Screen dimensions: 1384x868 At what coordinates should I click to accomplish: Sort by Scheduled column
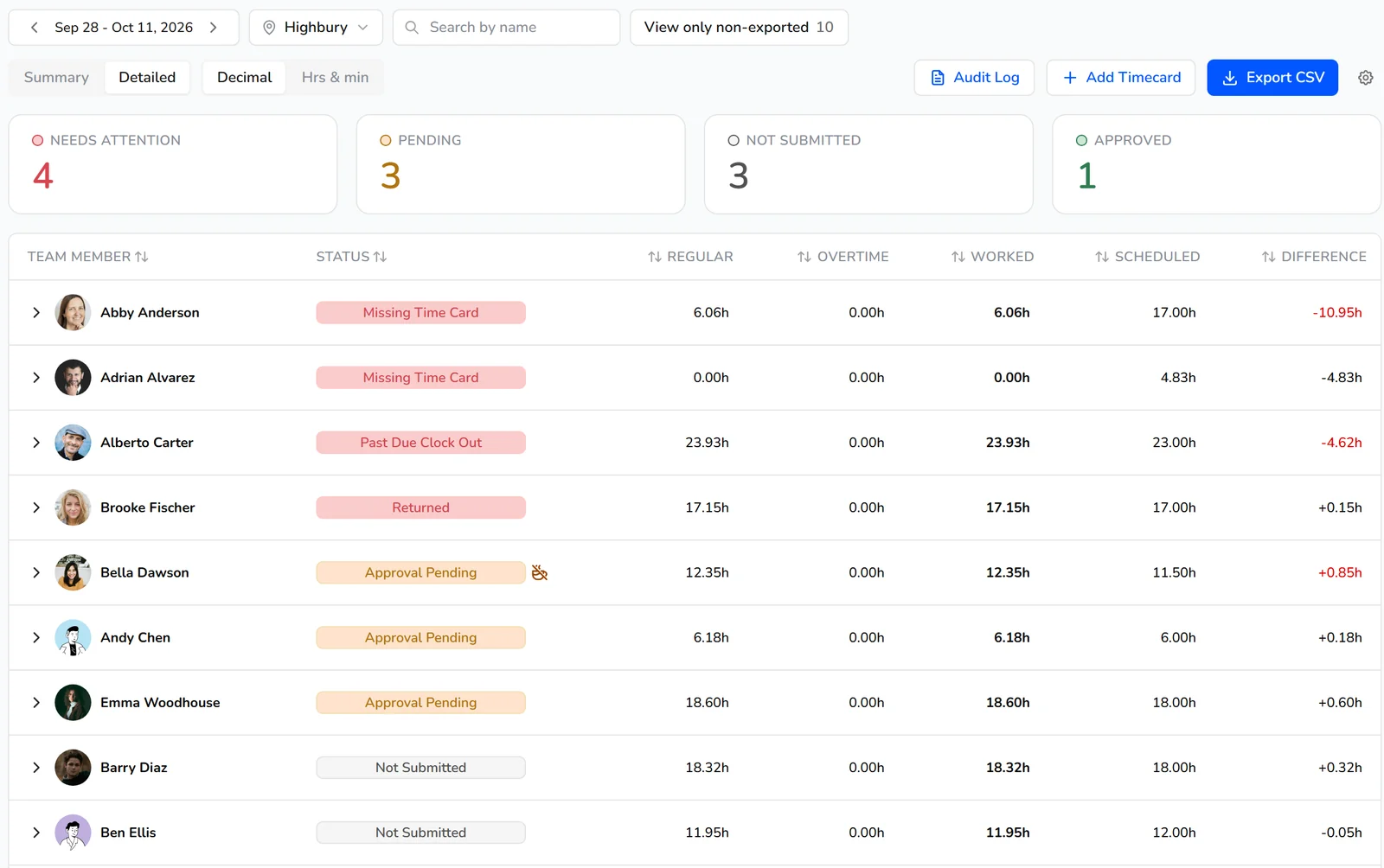1147,257
